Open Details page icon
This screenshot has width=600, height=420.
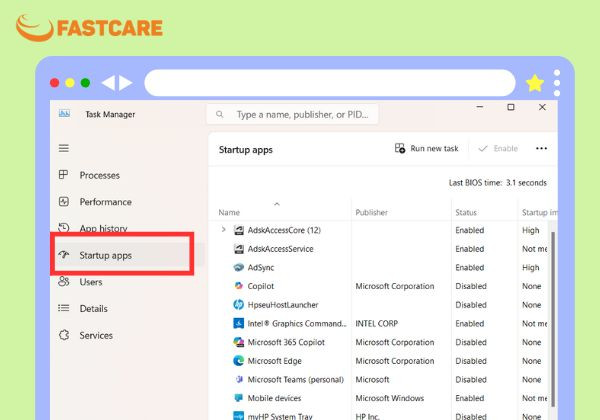(64, 308)
